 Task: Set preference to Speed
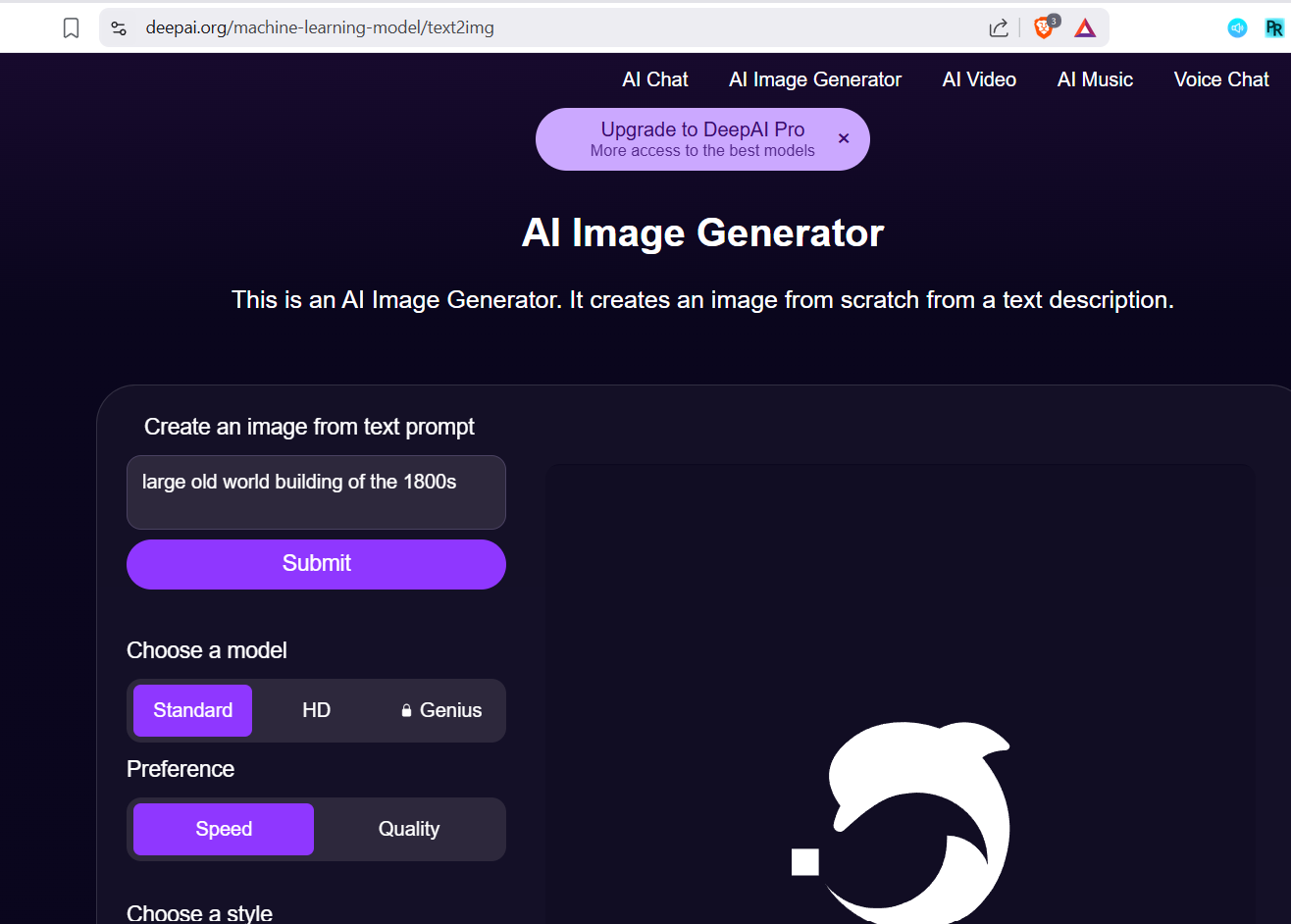224,829
